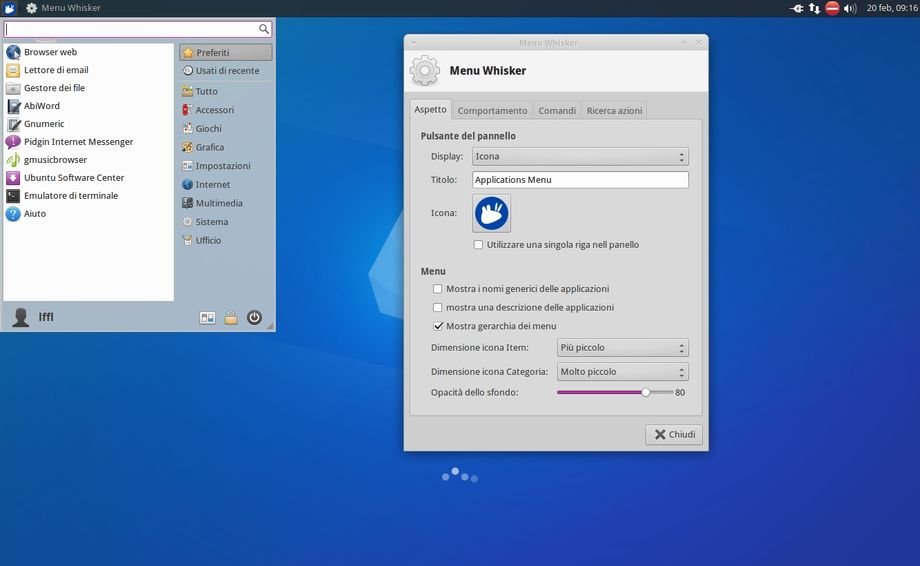
Task: Click the lock screen icon
Action: pos(231,318)
